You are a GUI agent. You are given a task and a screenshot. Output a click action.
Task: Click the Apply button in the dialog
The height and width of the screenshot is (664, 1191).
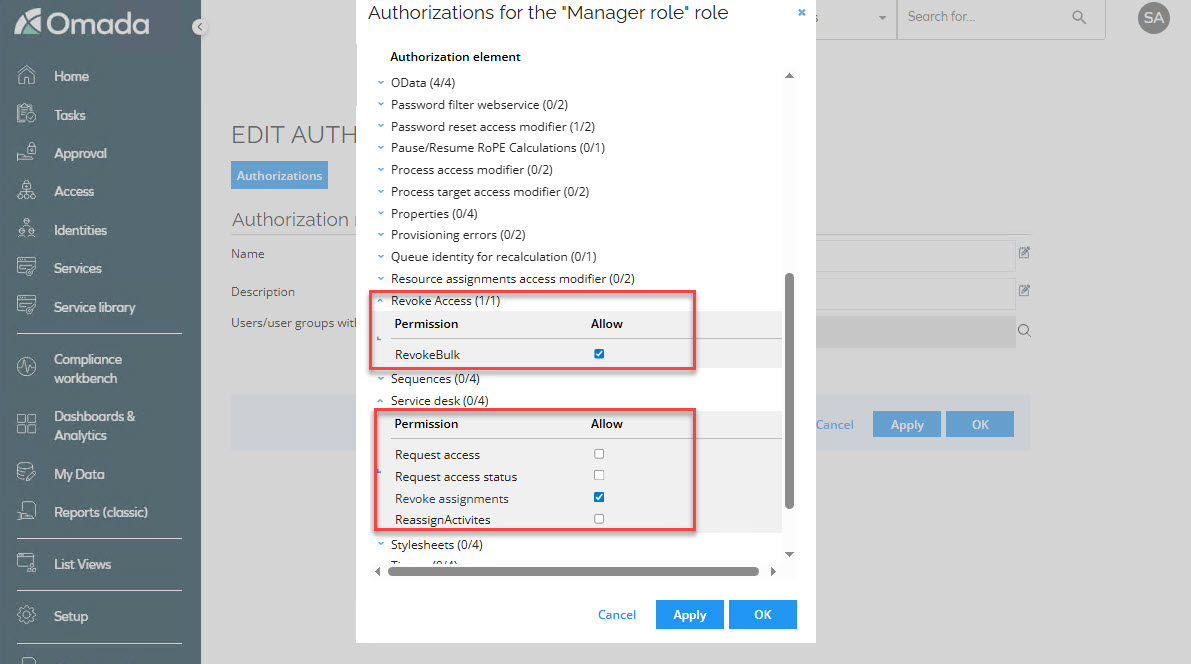pos(689,614)
